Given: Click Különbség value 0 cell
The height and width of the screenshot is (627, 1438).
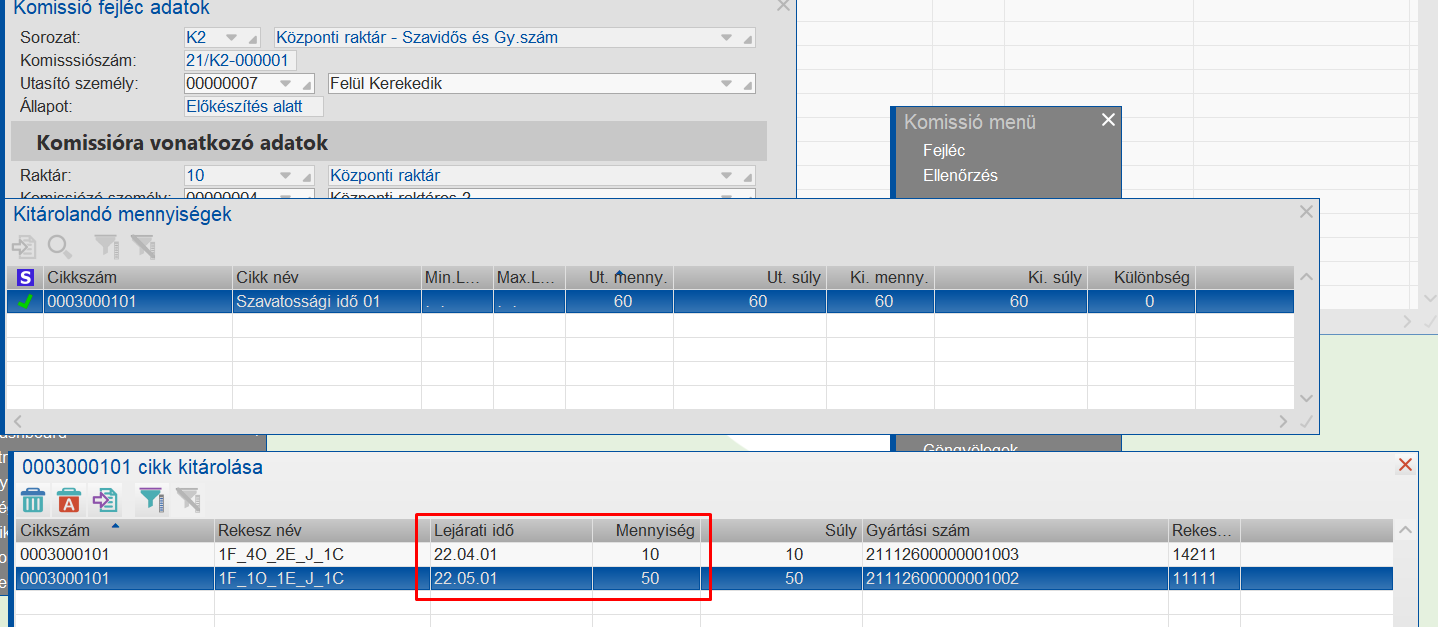Looking at the screenshot, I should click(x=1141, y=301).
